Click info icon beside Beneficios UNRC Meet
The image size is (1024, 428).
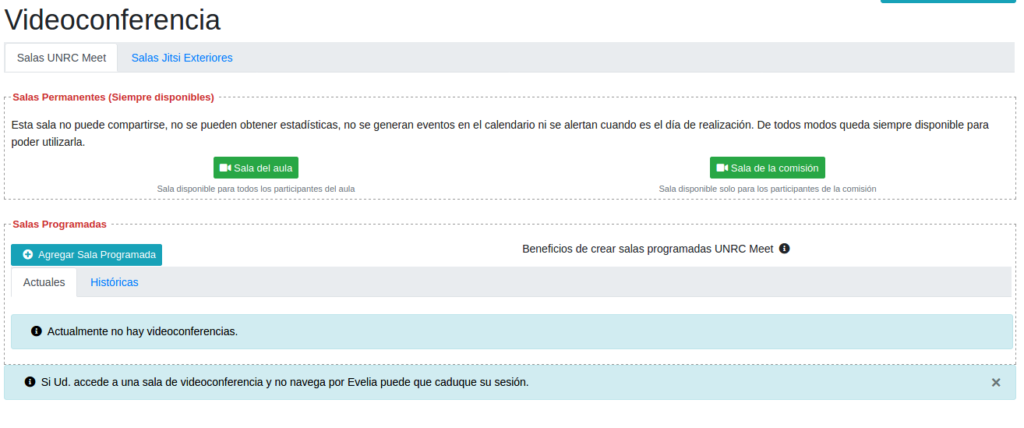(x=784, y=249)
